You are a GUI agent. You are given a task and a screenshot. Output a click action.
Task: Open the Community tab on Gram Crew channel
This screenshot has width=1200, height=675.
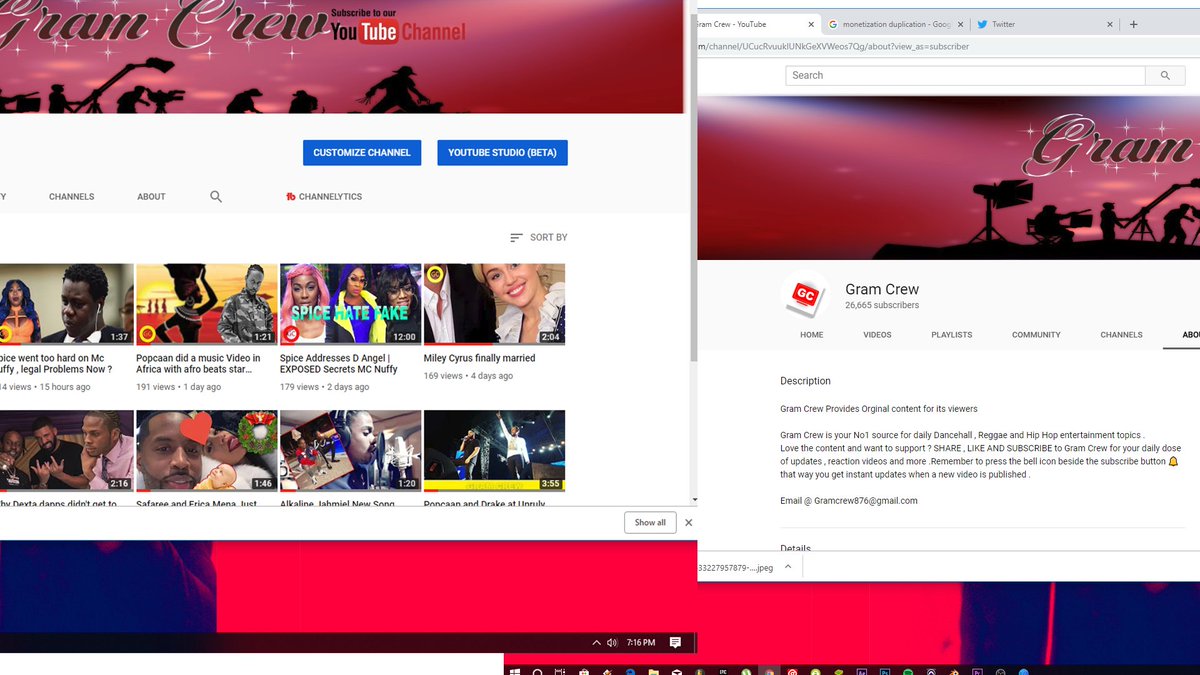click(1036, 335)
